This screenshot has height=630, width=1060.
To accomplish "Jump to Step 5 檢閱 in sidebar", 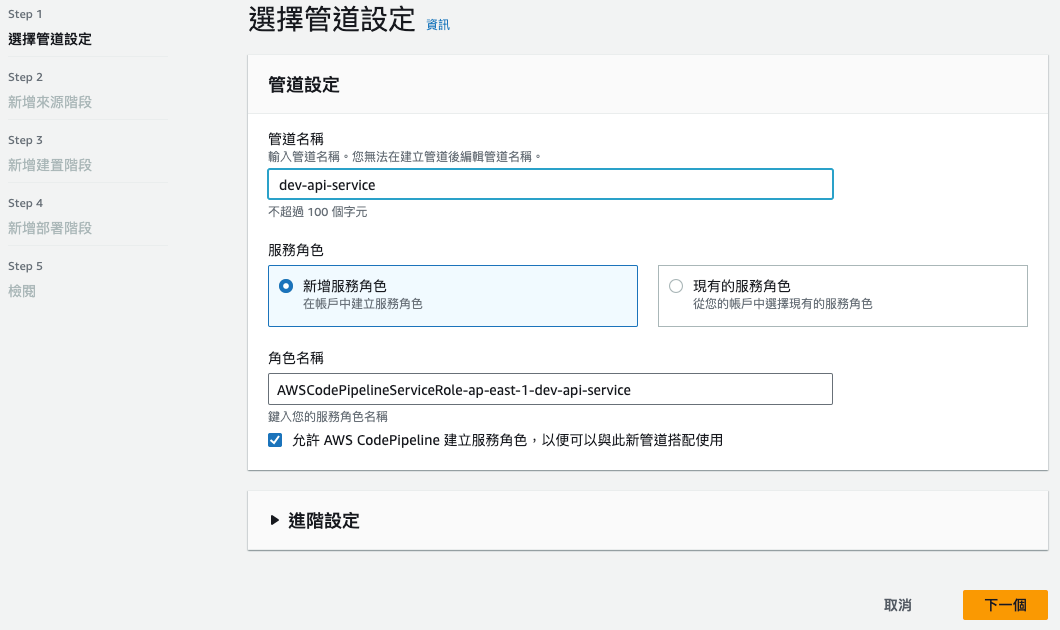I will (x=22, y=291).
